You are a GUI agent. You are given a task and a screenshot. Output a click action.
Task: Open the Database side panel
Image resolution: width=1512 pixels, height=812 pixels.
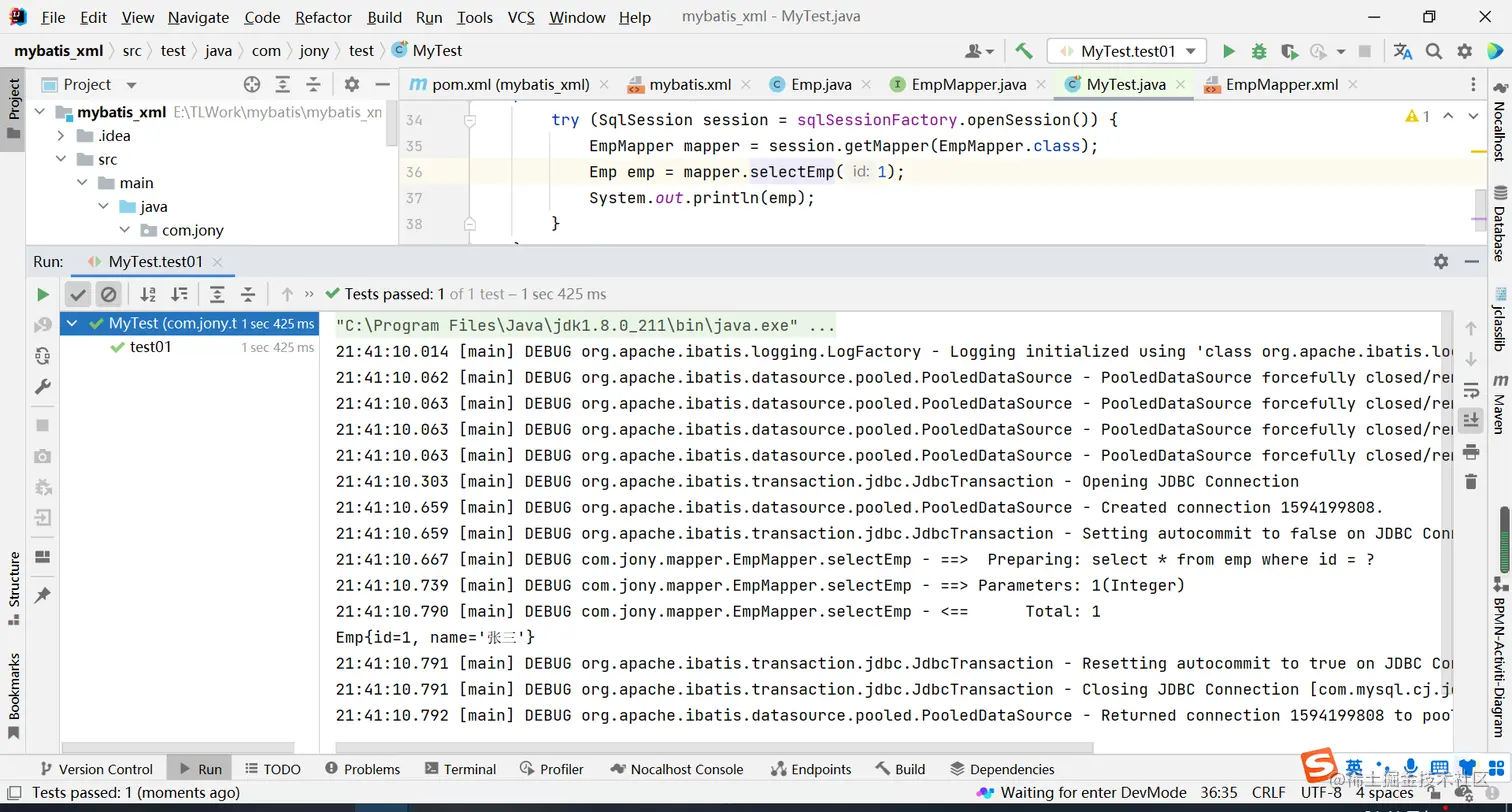pos(1500,224)
